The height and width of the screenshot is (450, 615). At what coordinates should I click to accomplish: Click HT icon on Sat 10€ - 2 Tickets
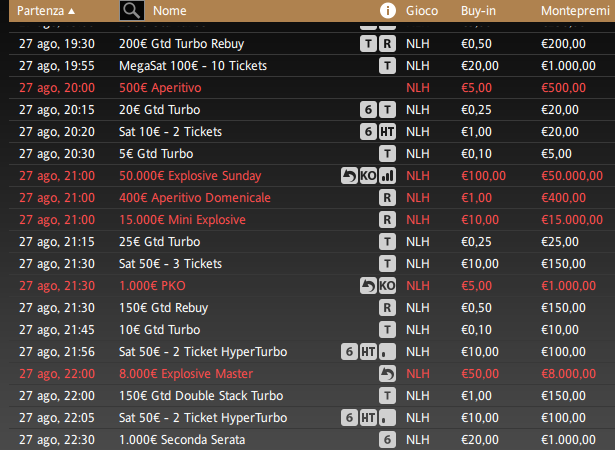[388, 132]
